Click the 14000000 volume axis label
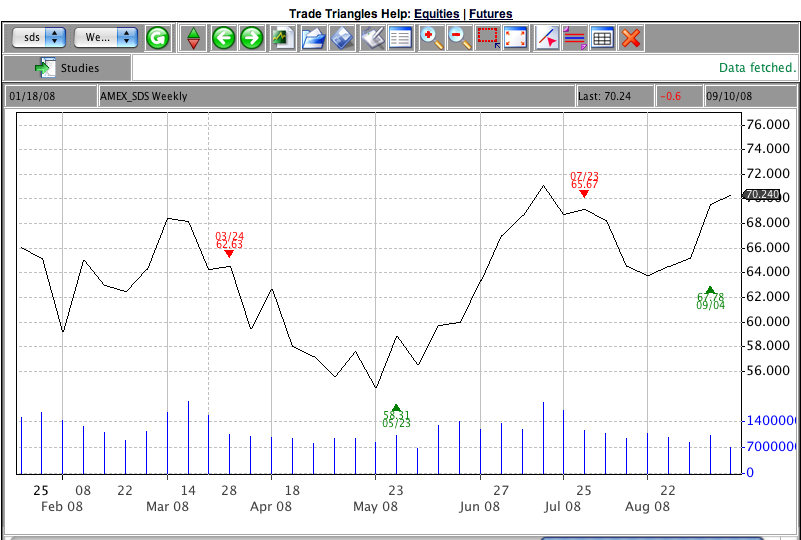 pyautogui.click(x=772, y=421)
